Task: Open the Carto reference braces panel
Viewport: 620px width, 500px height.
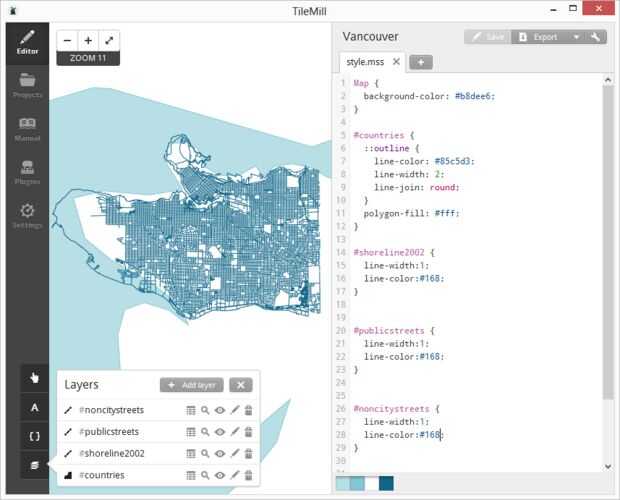Action: coord(35,436)
